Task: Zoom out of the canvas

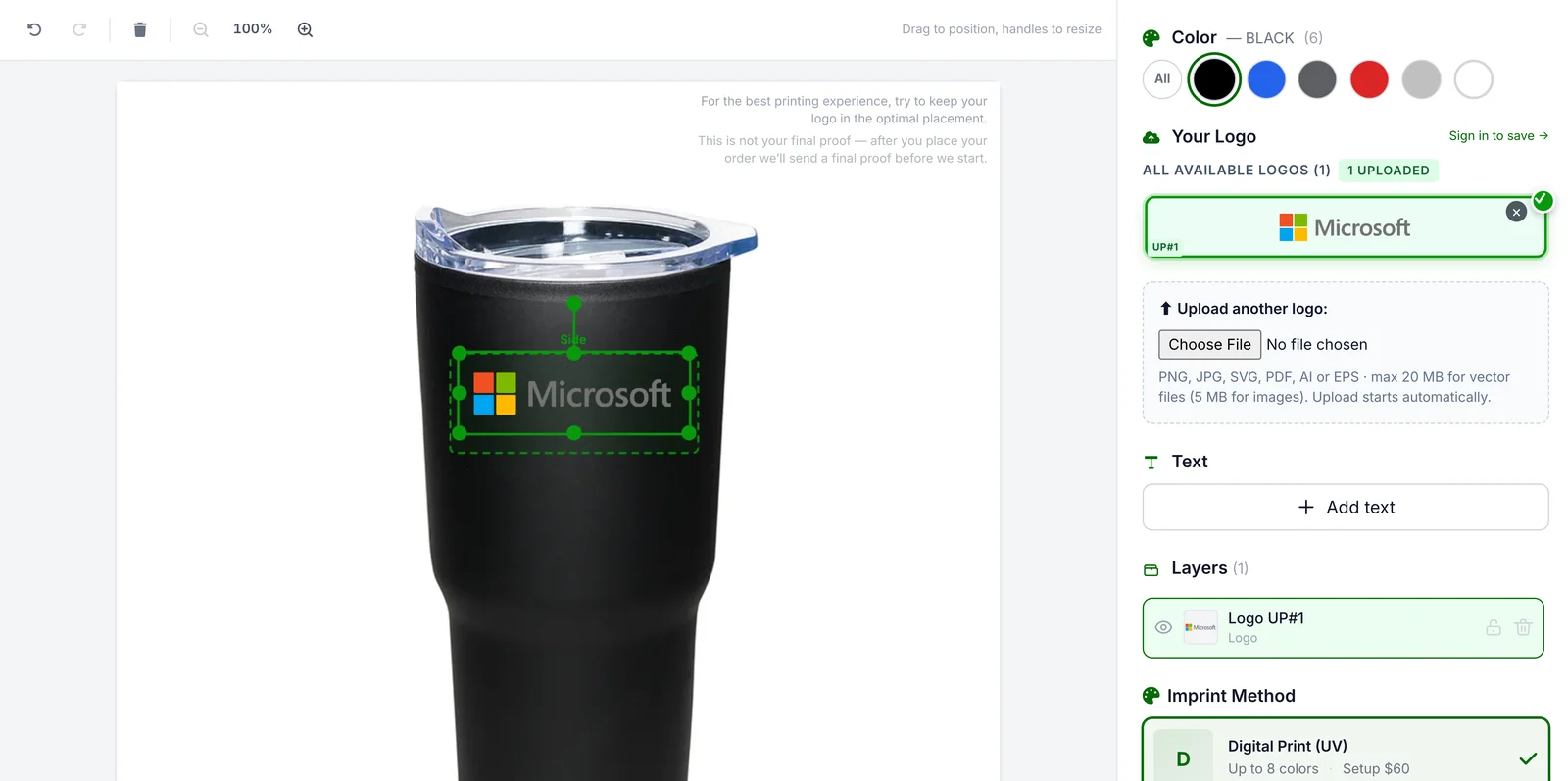Action: click(201, 29)
